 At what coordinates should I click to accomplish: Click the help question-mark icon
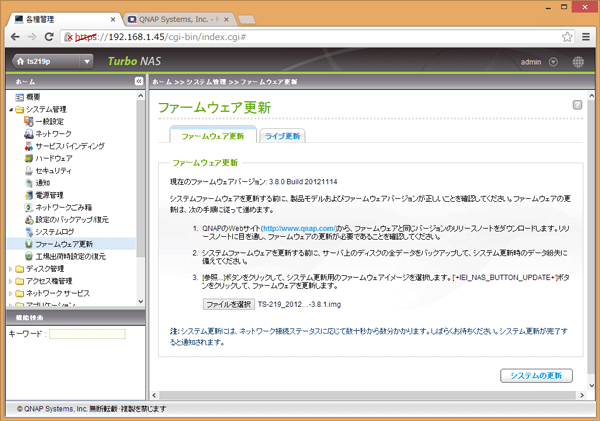tap(577, 105)
